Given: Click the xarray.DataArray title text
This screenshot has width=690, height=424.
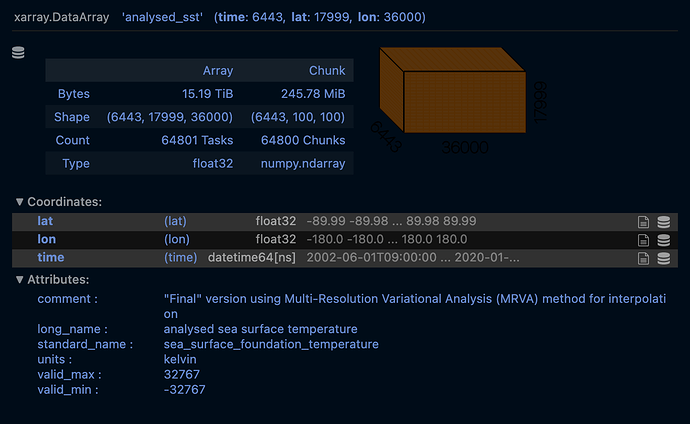Looking at the screenshot, I should coord(62,17).
